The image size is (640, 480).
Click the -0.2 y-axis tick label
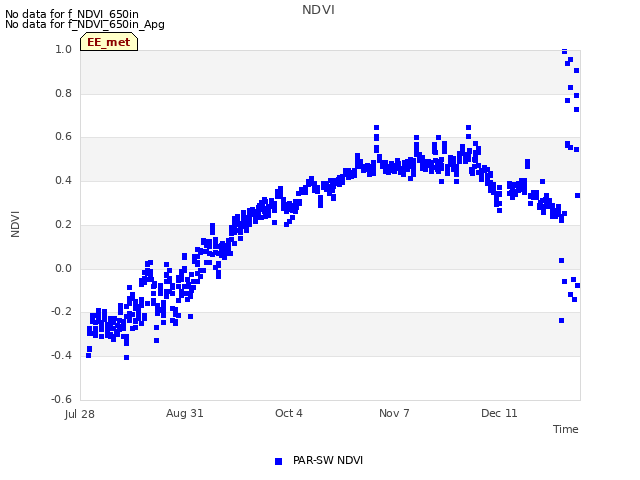pos(61,312)
